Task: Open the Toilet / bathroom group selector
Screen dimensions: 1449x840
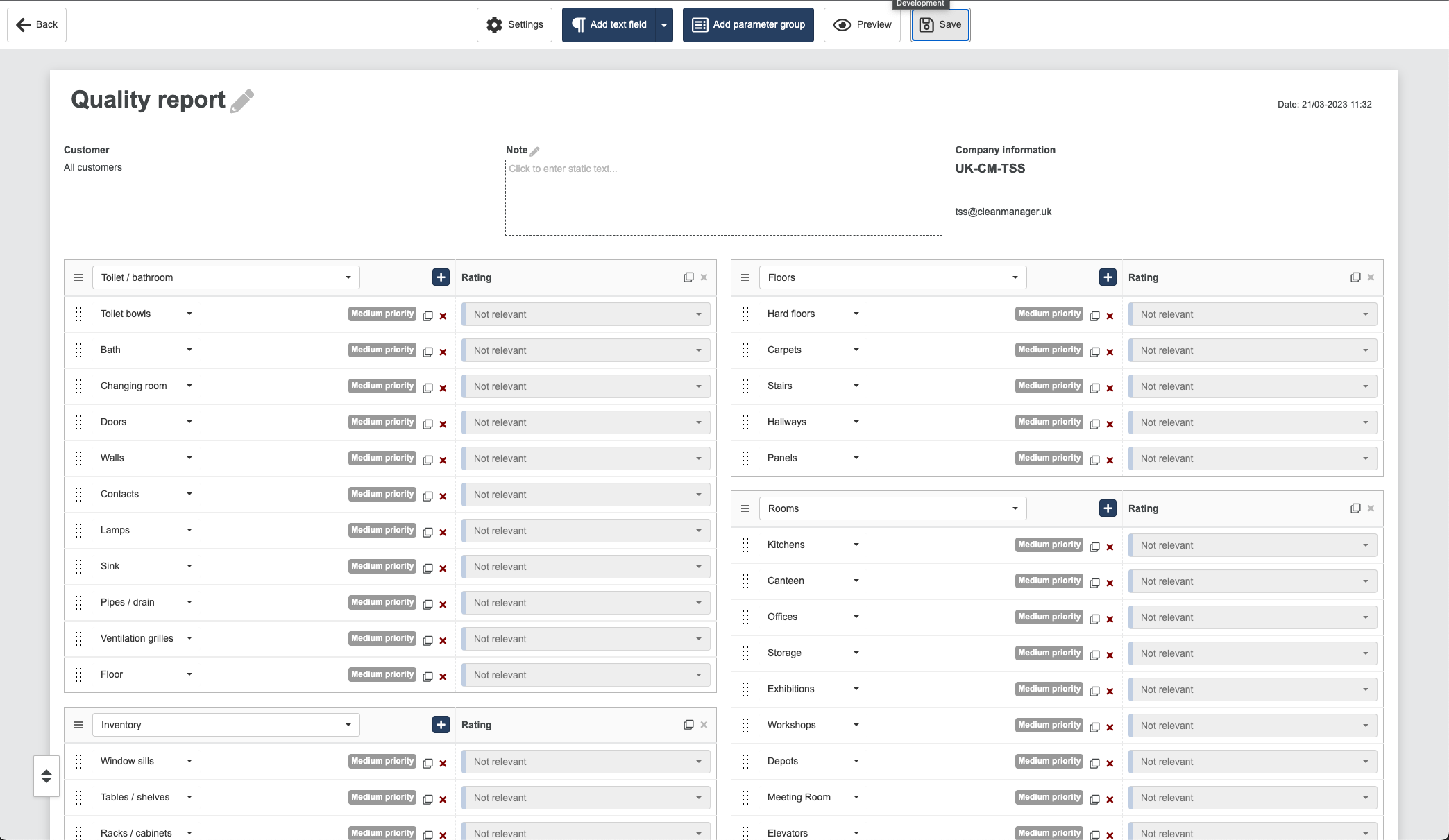Action: (x=226, y=277)
